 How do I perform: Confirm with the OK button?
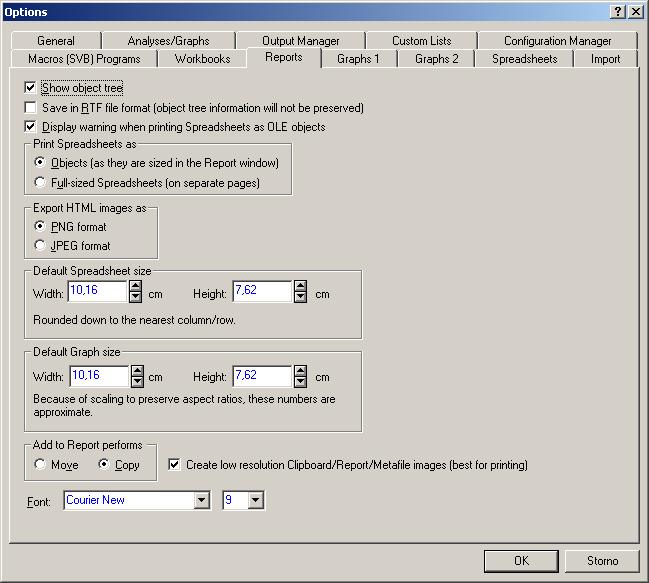click(521, 561)
